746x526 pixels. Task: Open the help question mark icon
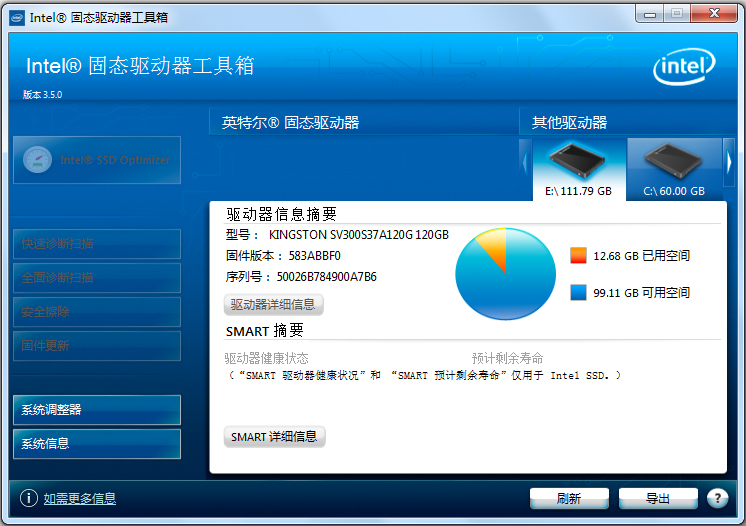pyautogui.click(x=717, y=498)
